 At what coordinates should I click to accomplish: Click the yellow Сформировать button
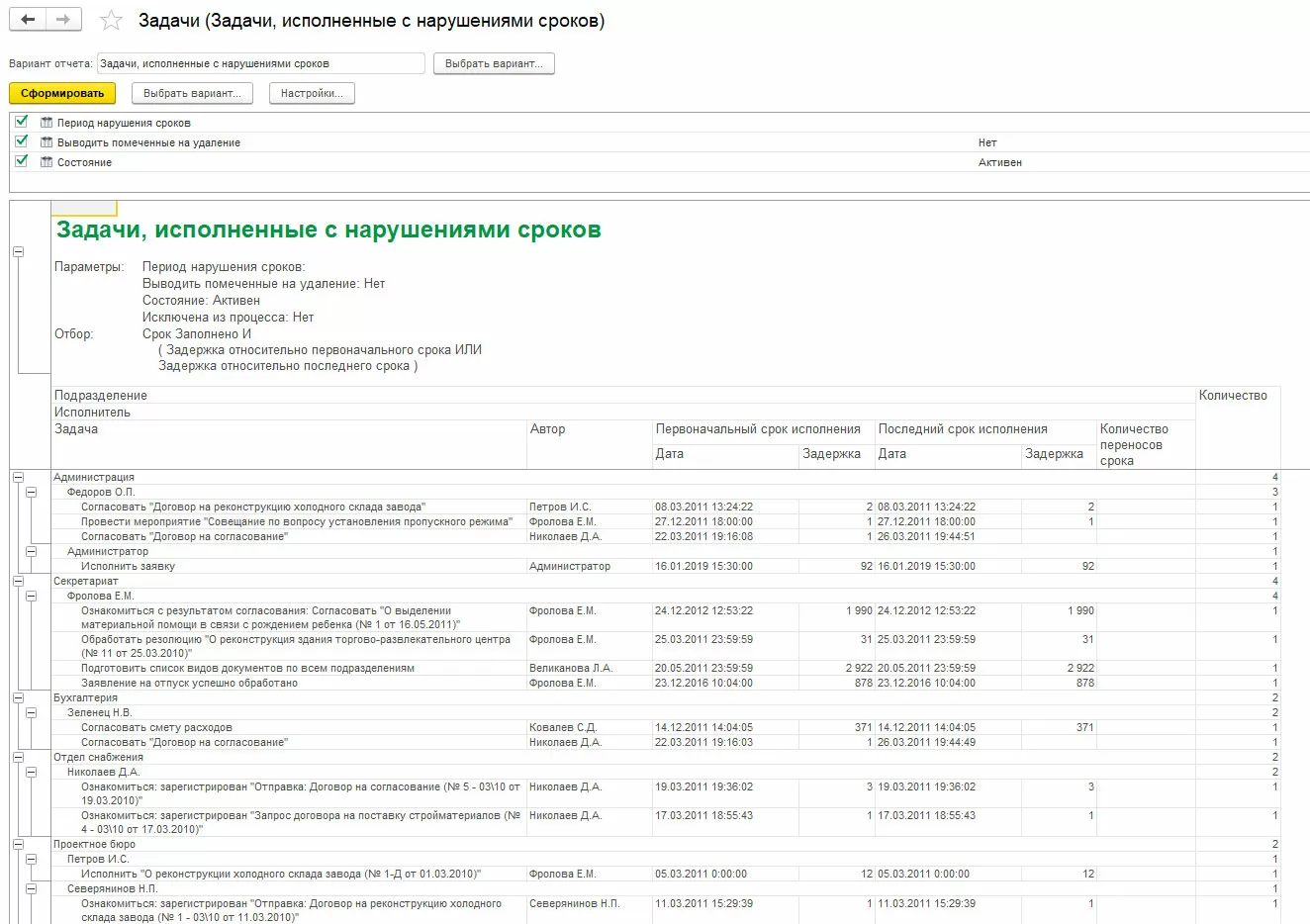62,93
